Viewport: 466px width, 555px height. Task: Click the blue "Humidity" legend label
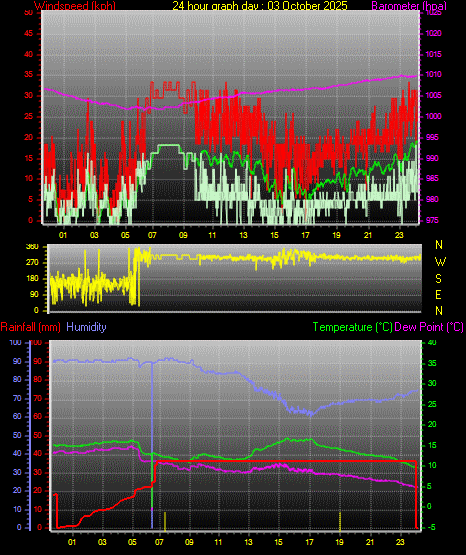click(86, 327)
